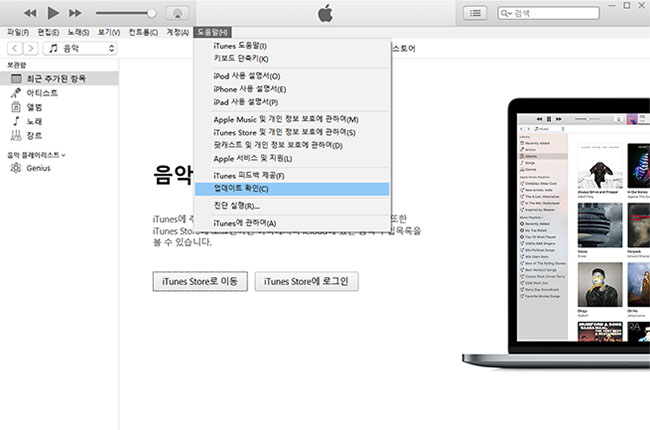Select 아티스트 in the sidebar
Screen dimensions: 650x430
(x=59, y=93)
